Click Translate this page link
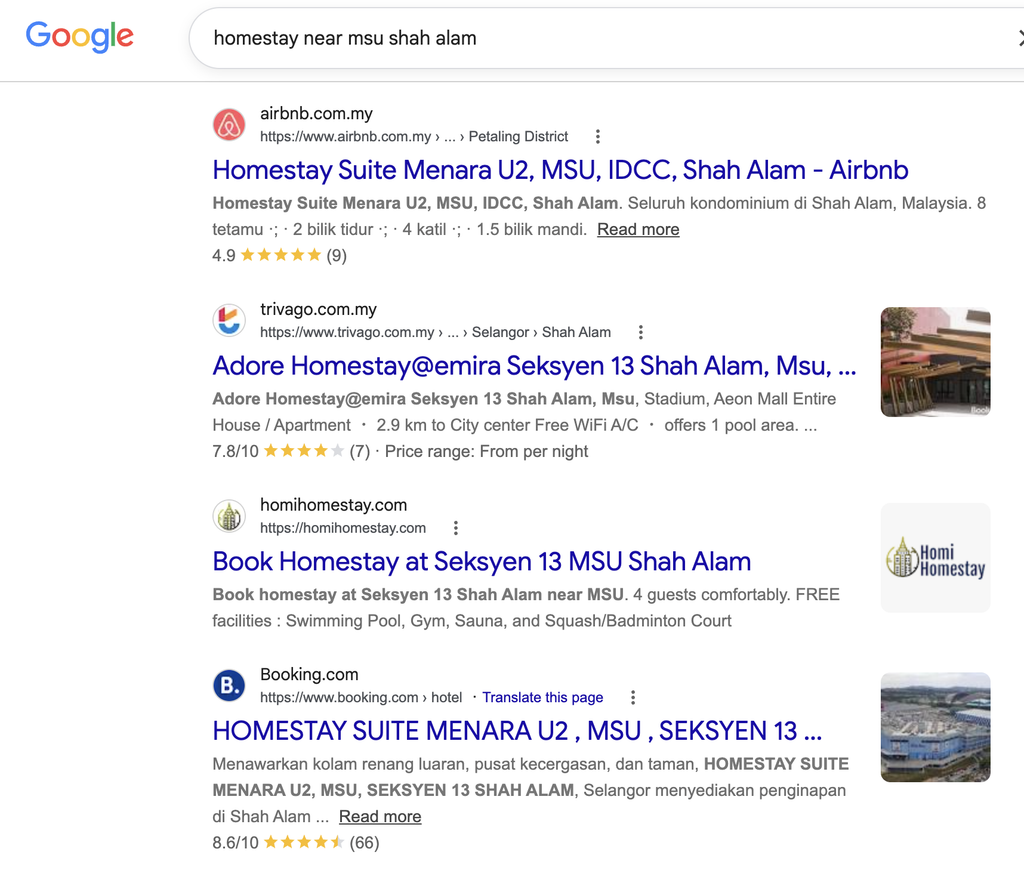1024x871 pixels. tap(543, 697)
